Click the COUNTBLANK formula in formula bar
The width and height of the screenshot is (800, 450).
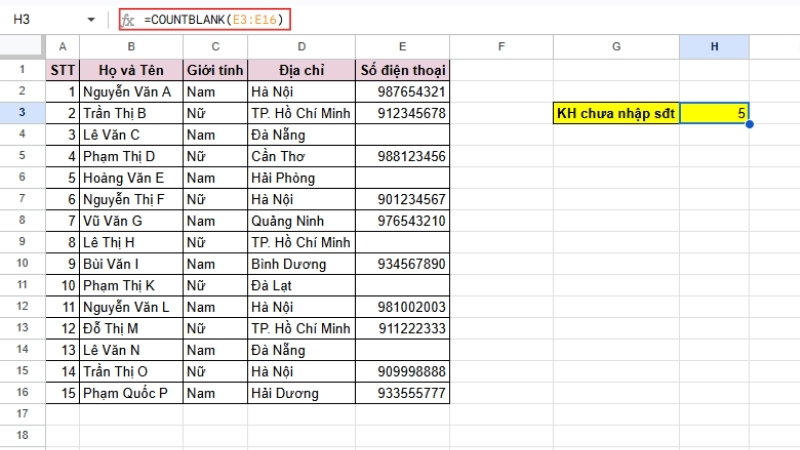tap(213, 20)
